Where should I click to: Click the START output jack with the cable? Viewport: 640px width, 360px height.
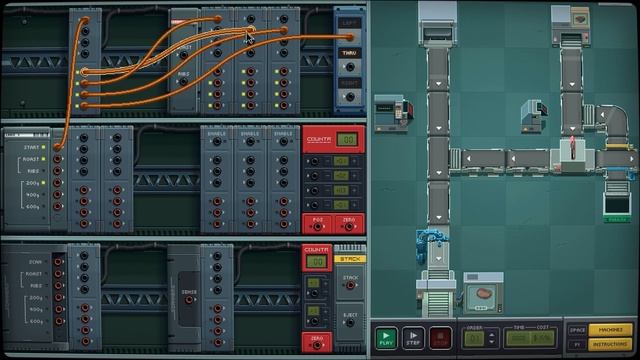coord(58,147)
